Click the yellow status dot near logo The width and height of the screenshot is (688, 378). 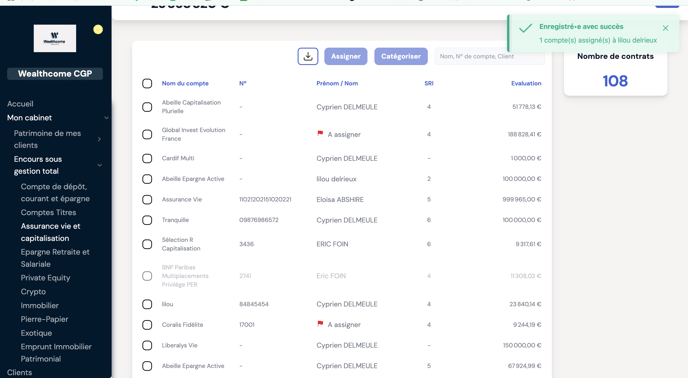pyautogui.click(x=98, y=29)
